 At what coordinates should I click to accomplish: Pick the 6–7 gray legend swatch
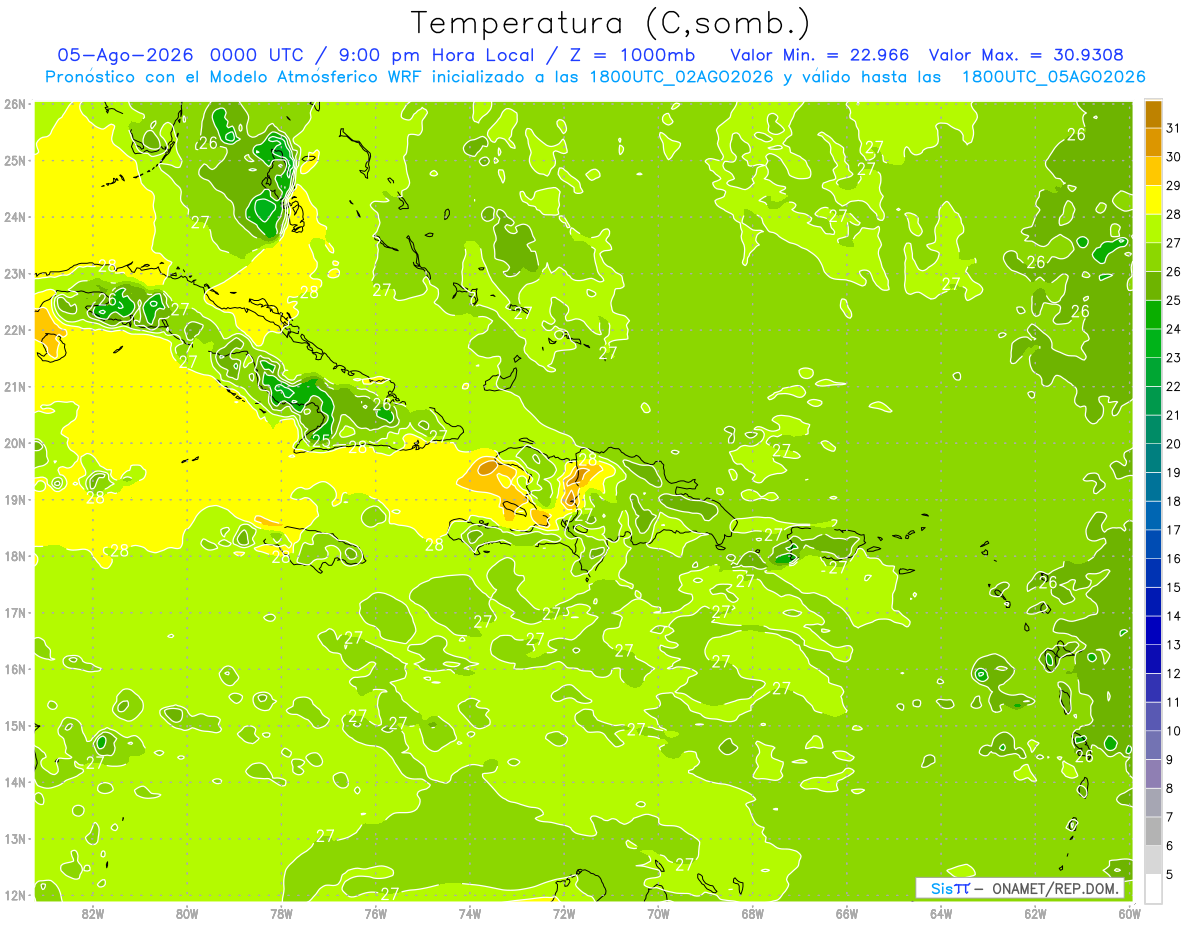[x=1153, y=831]
